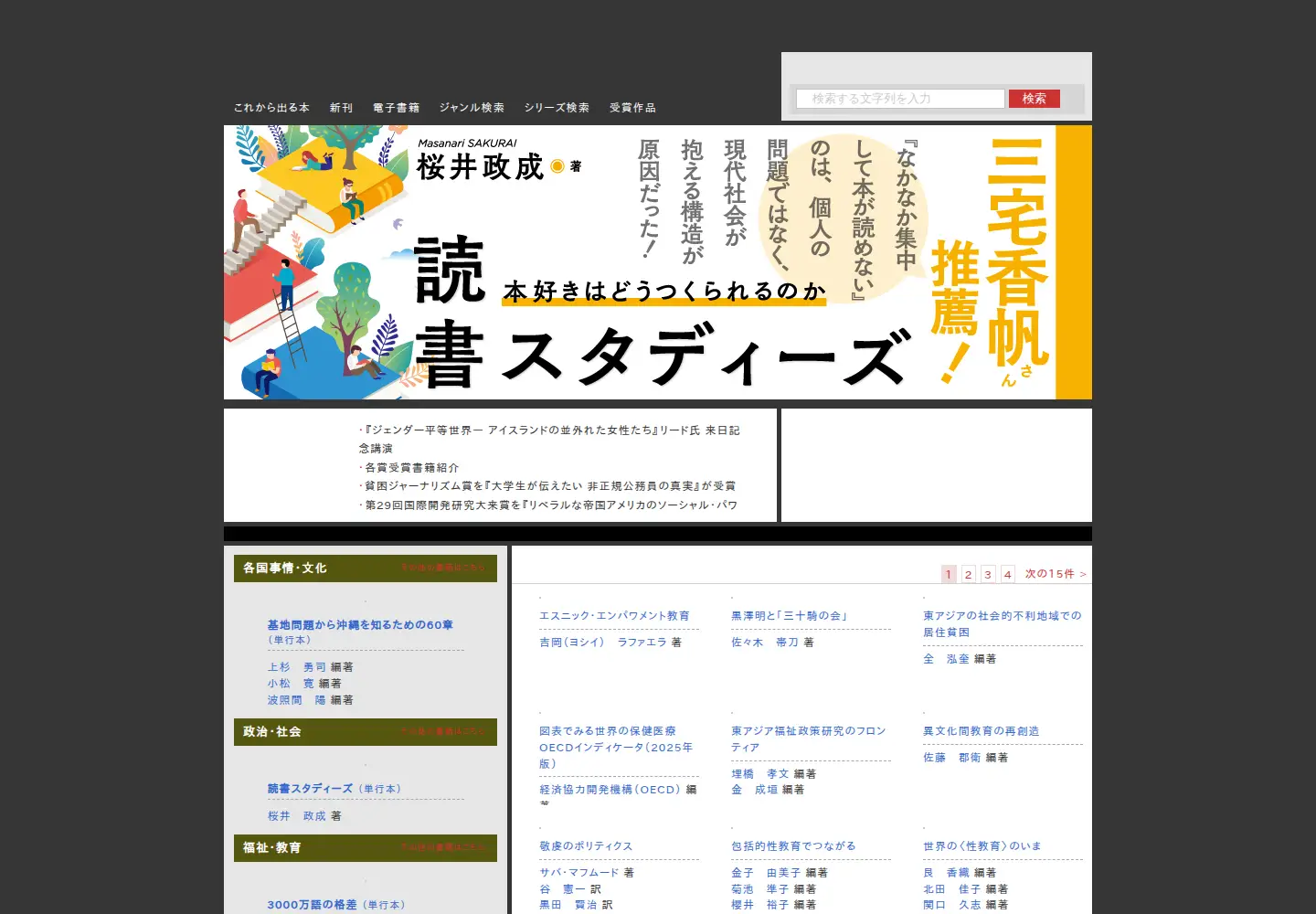This screenshot has height=914, width=1316.
Task: Open author link 波照間 陽
Action: (x=297, y=700)
